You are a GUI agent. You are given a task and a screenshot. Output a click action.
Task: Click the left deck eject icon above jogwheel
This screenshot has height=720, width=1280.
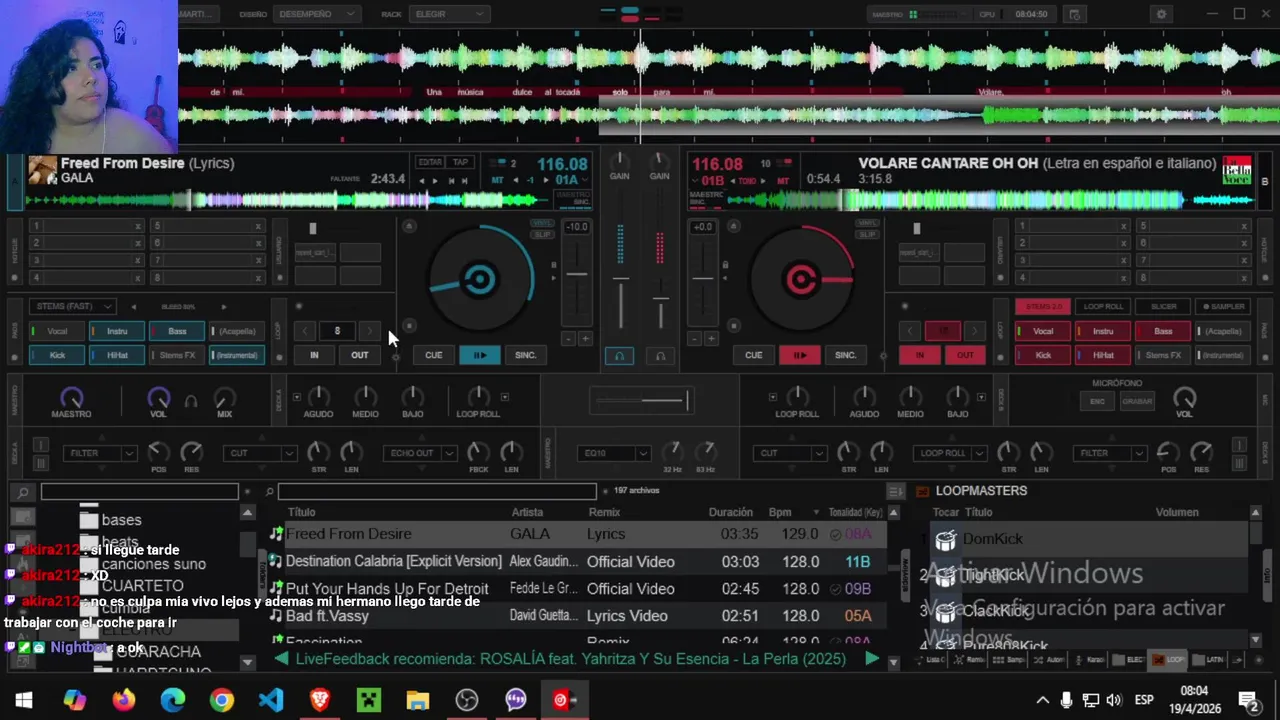[x=409, y=227]
